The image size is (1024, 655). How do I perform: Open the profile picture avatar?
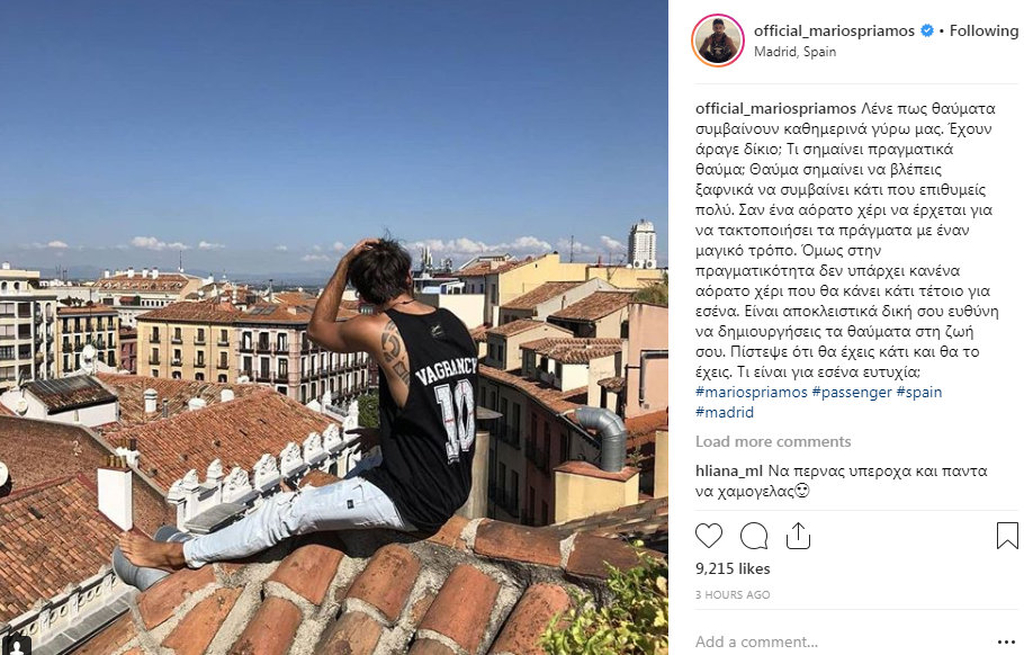(x=718, y=40)
